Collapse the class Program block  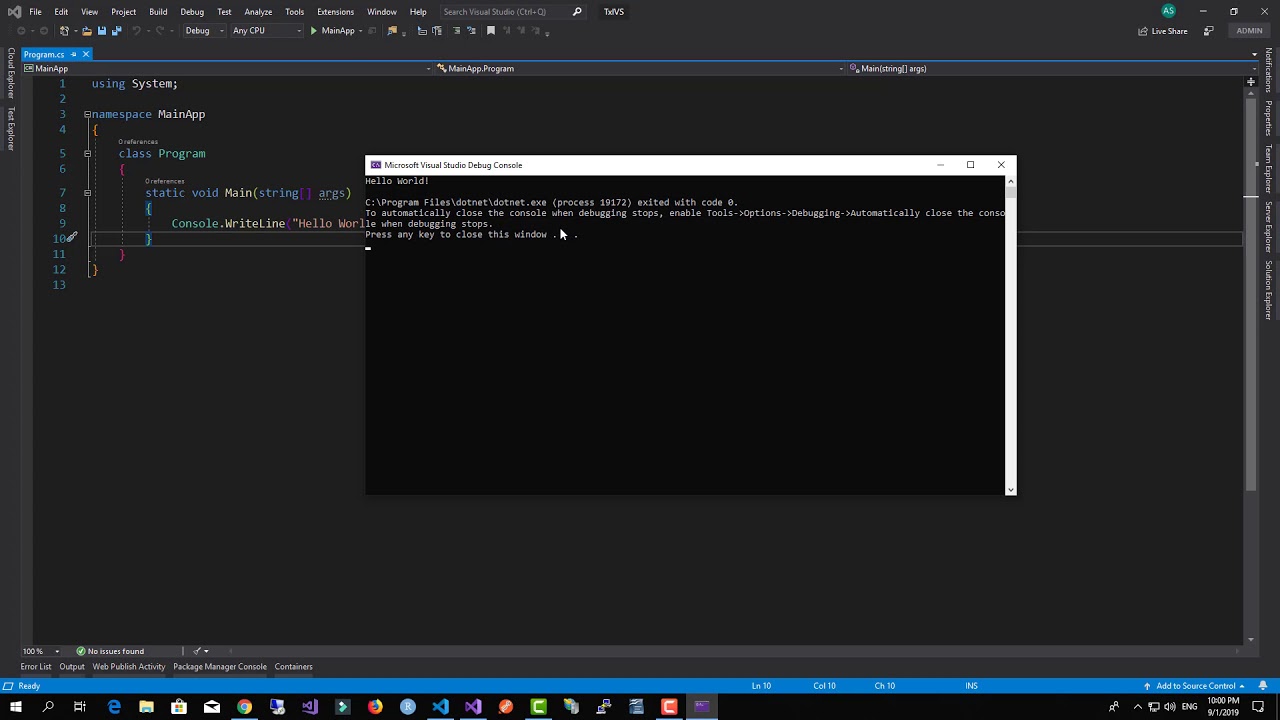[x=87, y=153]
